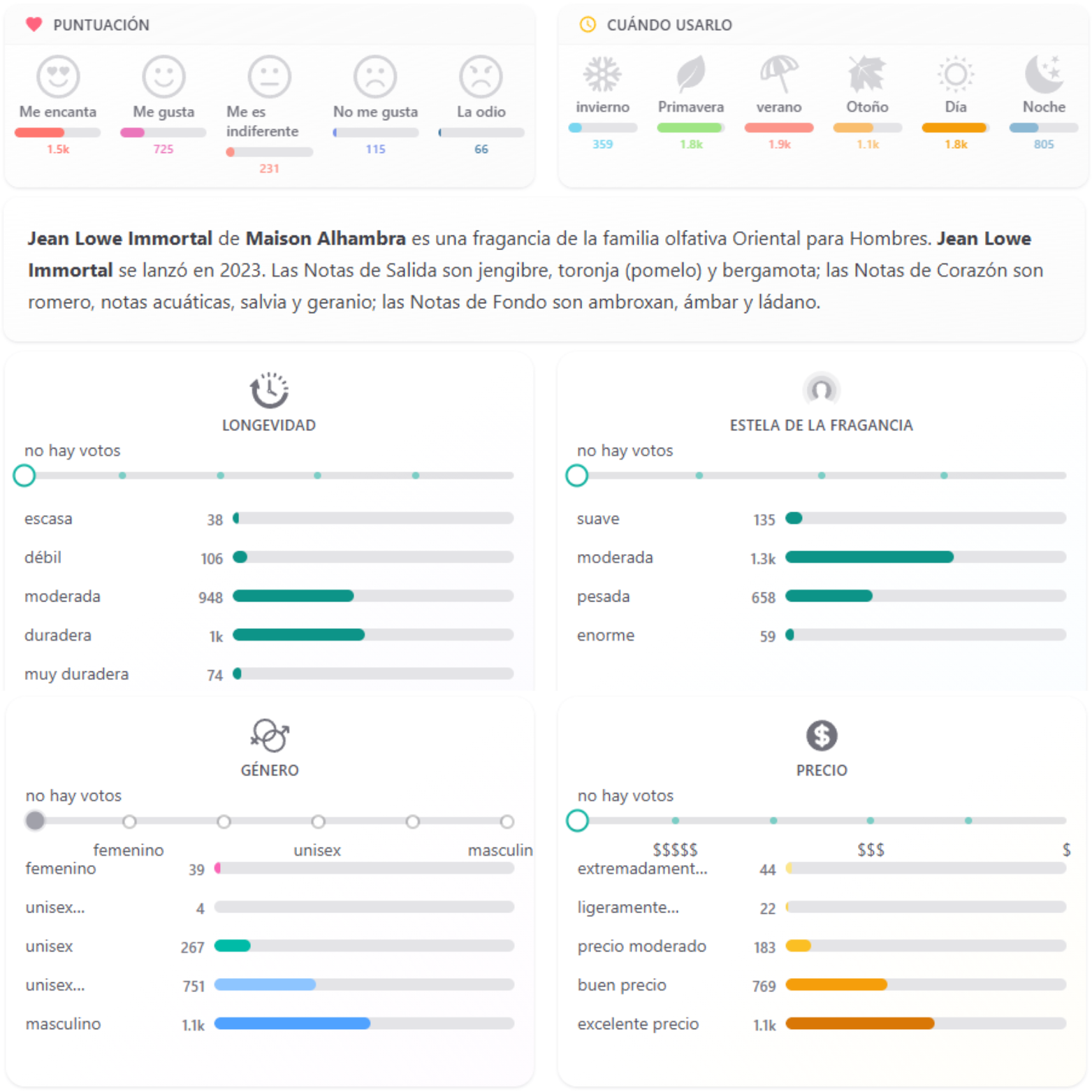Click the 'duradera' longevity vote bar

pos(373,635)
